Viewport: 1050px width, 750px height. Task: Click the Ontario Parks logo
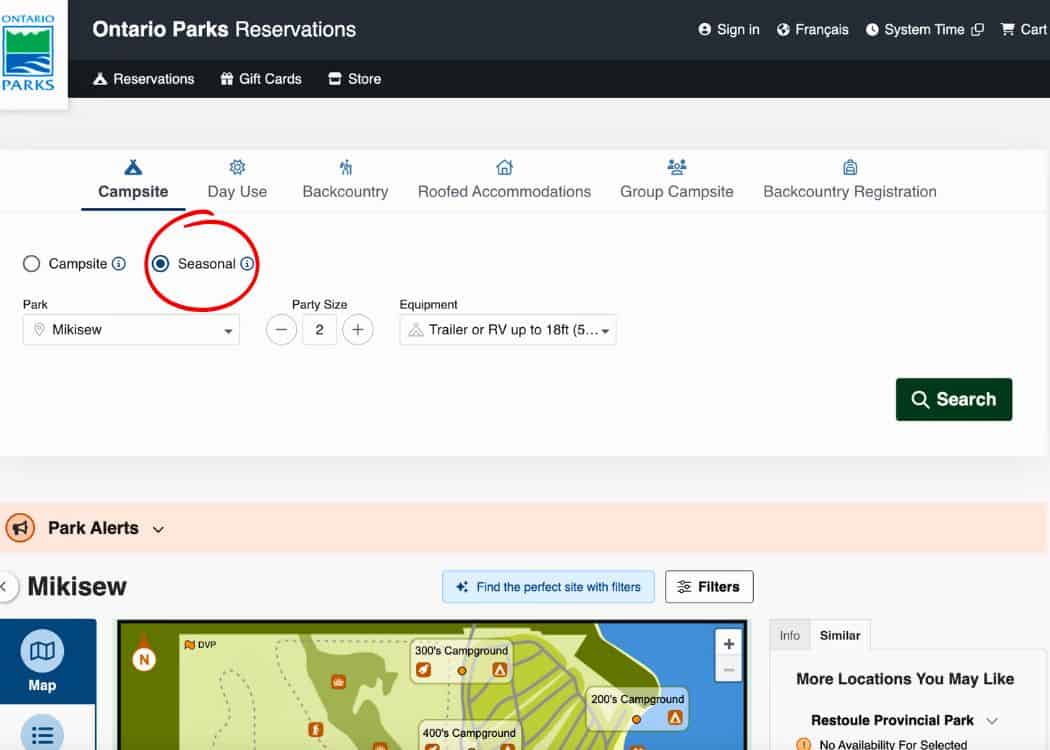(x=27, y=52)
